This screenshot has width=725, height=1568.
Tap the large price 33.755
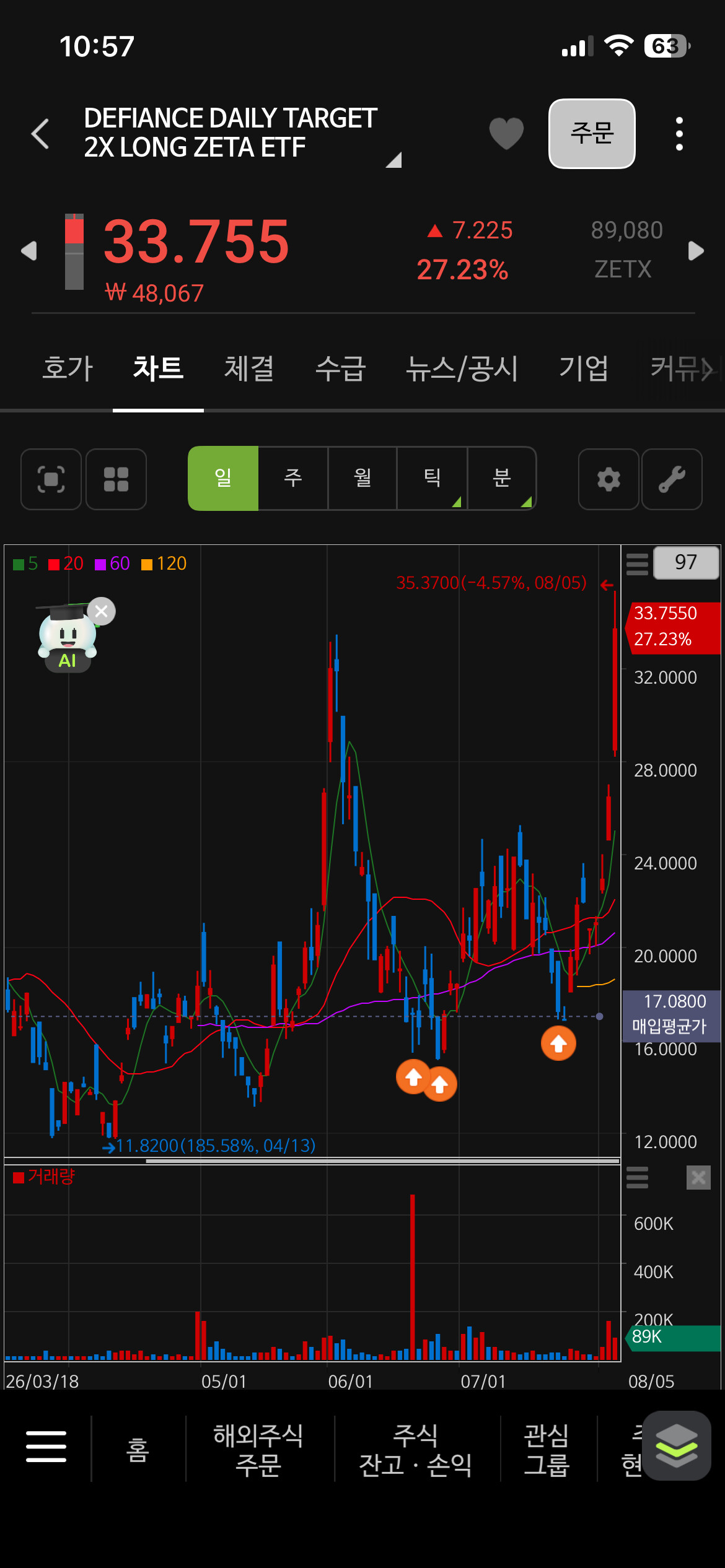(x=196, y=242)
